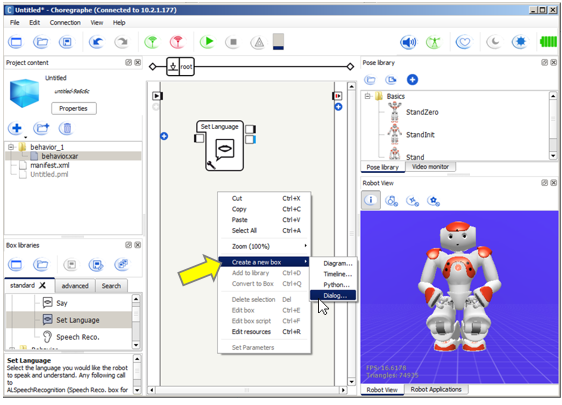Delete project item with trash icon
Image resolution: width=562 pixels, height=405 pixels.
(x=66, y=128)
